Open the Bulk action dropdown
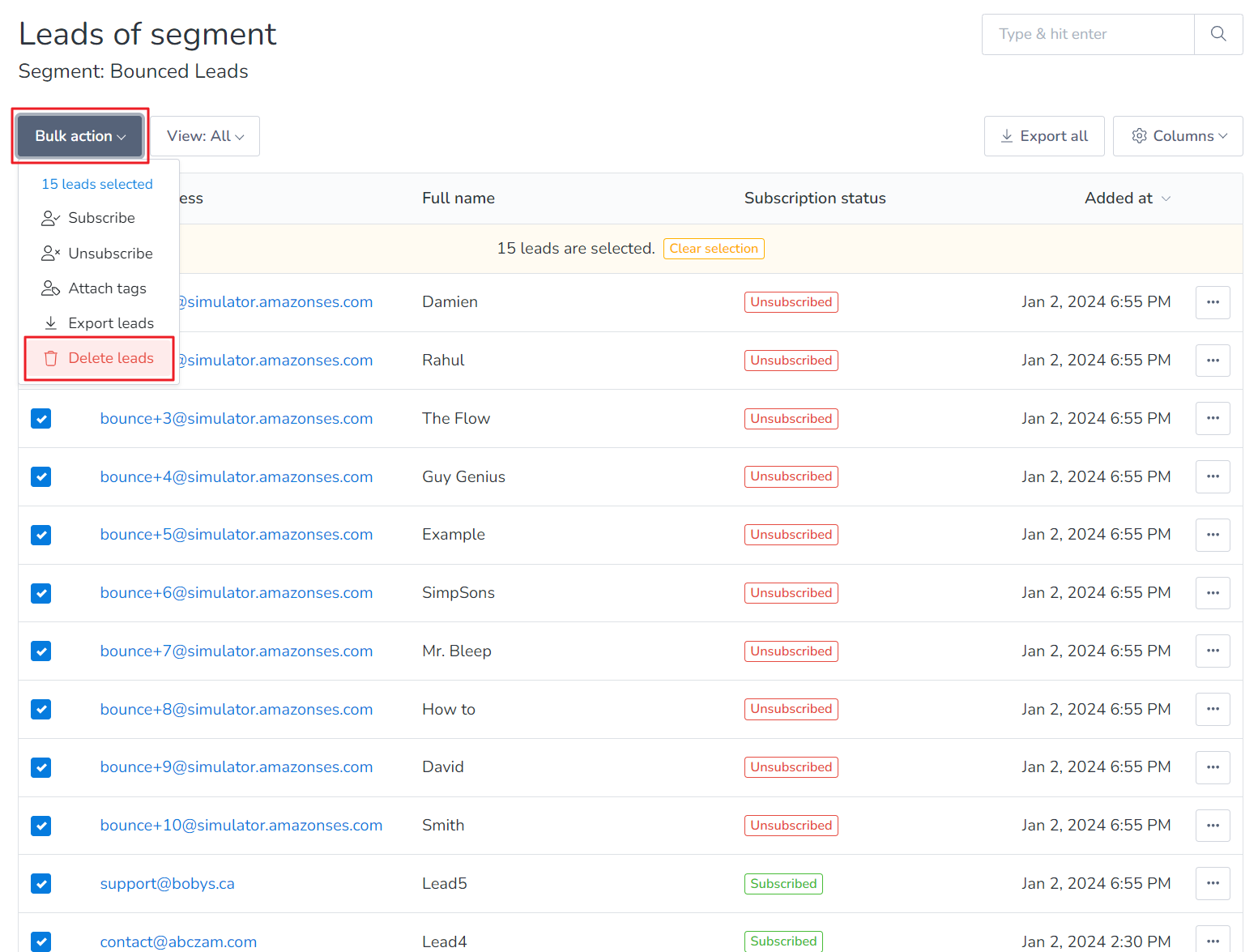This screenshot has height=952, width=1258. pos(79,135)
